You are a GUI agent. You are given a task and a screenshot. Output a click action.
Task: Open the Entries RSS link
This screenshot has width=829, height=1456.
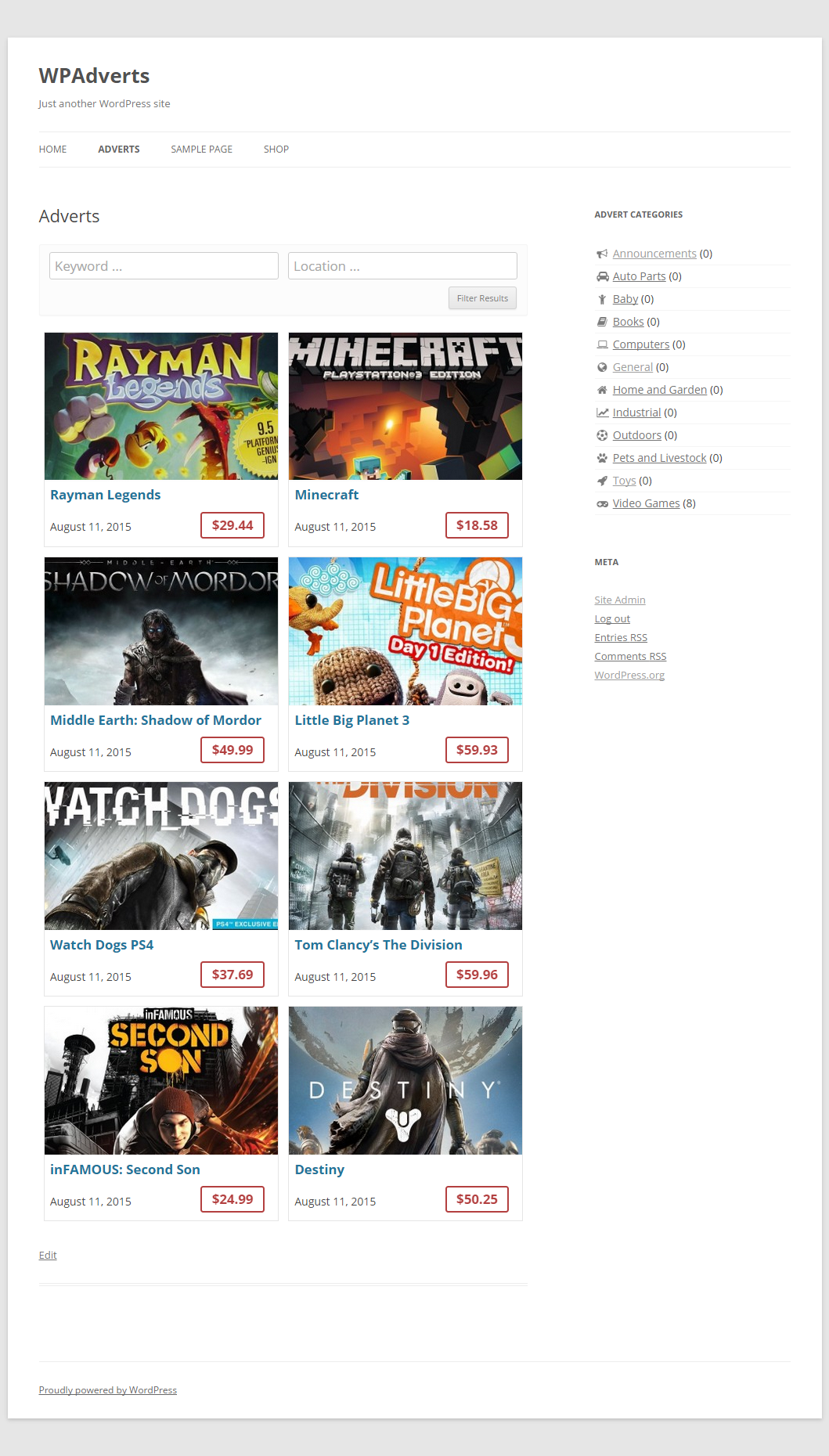coord(621,638)
